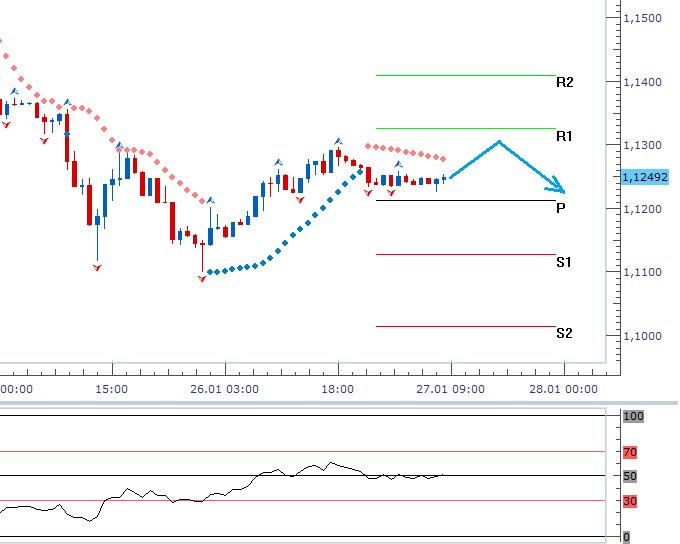This screenshot has height=544, width=680.
Task: Click the blue up-fractal marker above the 18:00 high
Action: (338, 142)
